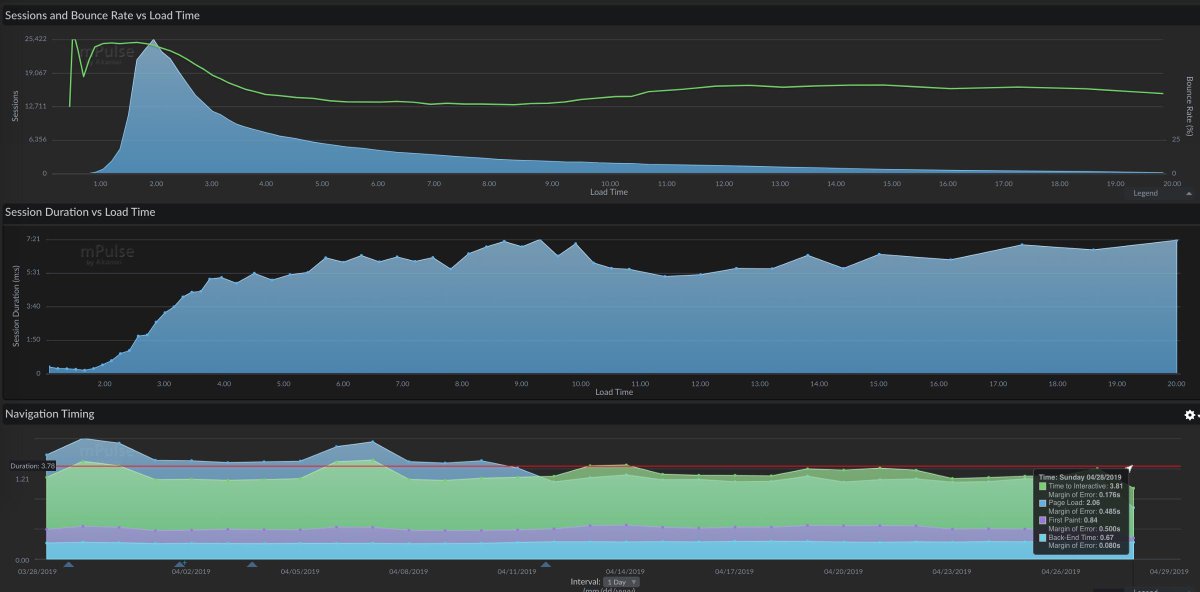
Task: Open the Interval 1 Day dropdown
Action: click(622, 581)
